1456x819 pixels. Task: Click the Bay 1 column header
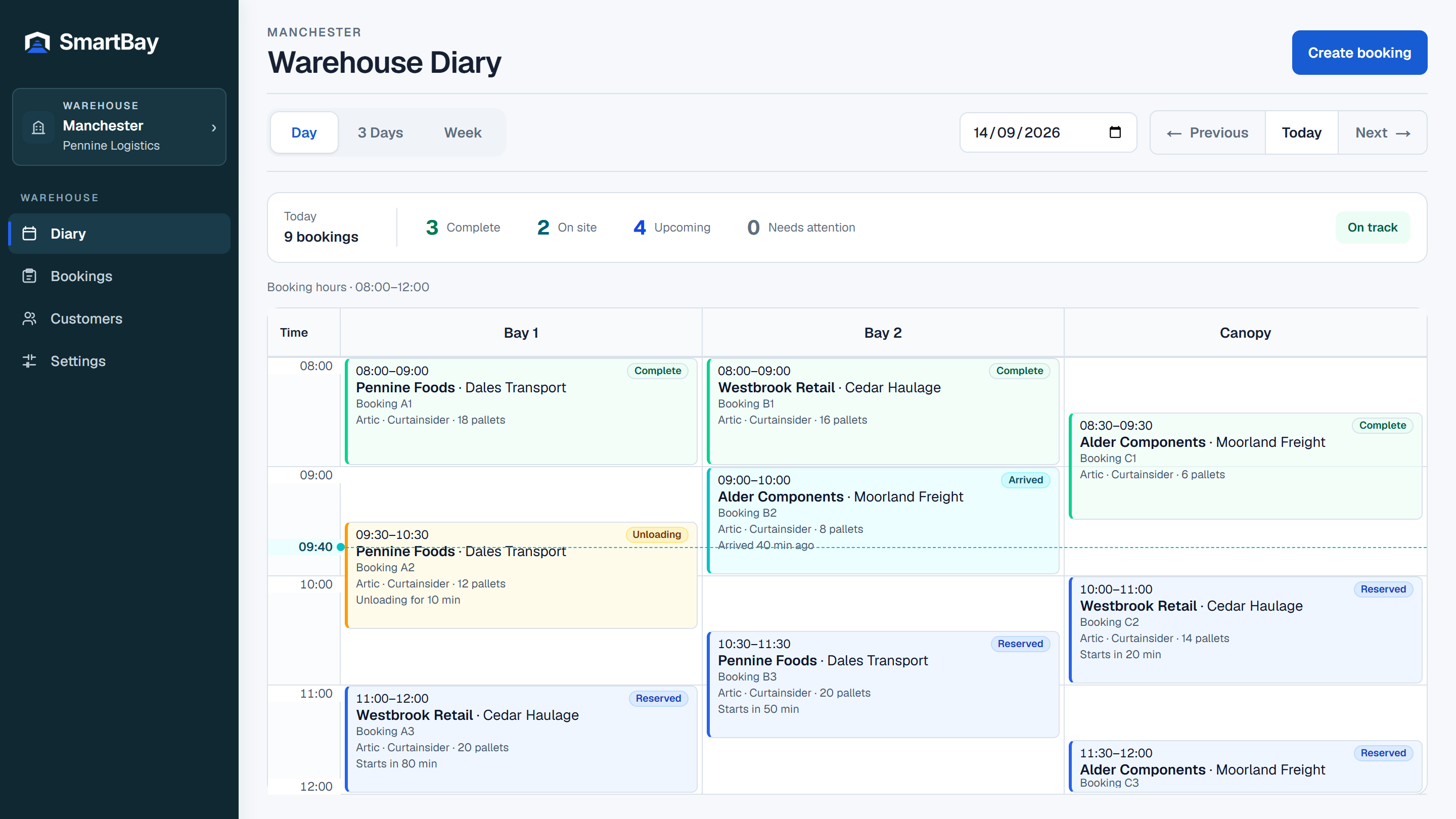[x=521, y=333]
